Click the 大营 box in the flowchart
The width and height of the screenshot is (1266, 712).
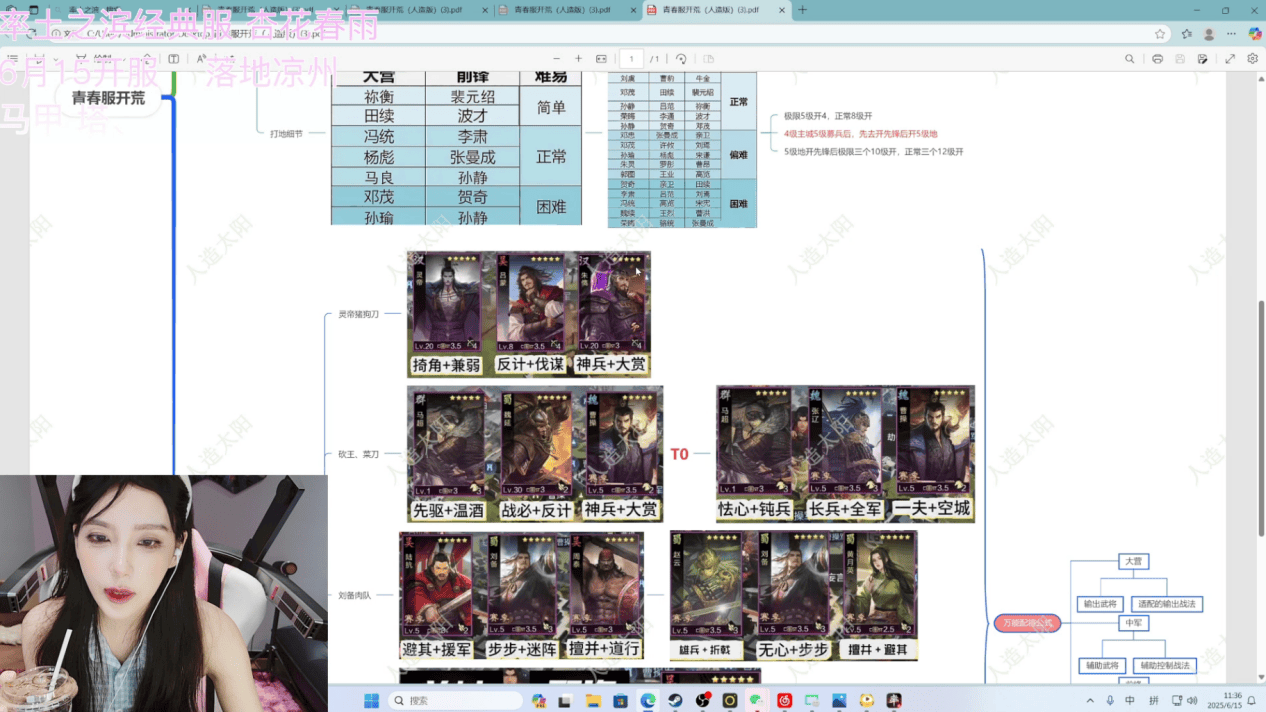[1133, 561]
